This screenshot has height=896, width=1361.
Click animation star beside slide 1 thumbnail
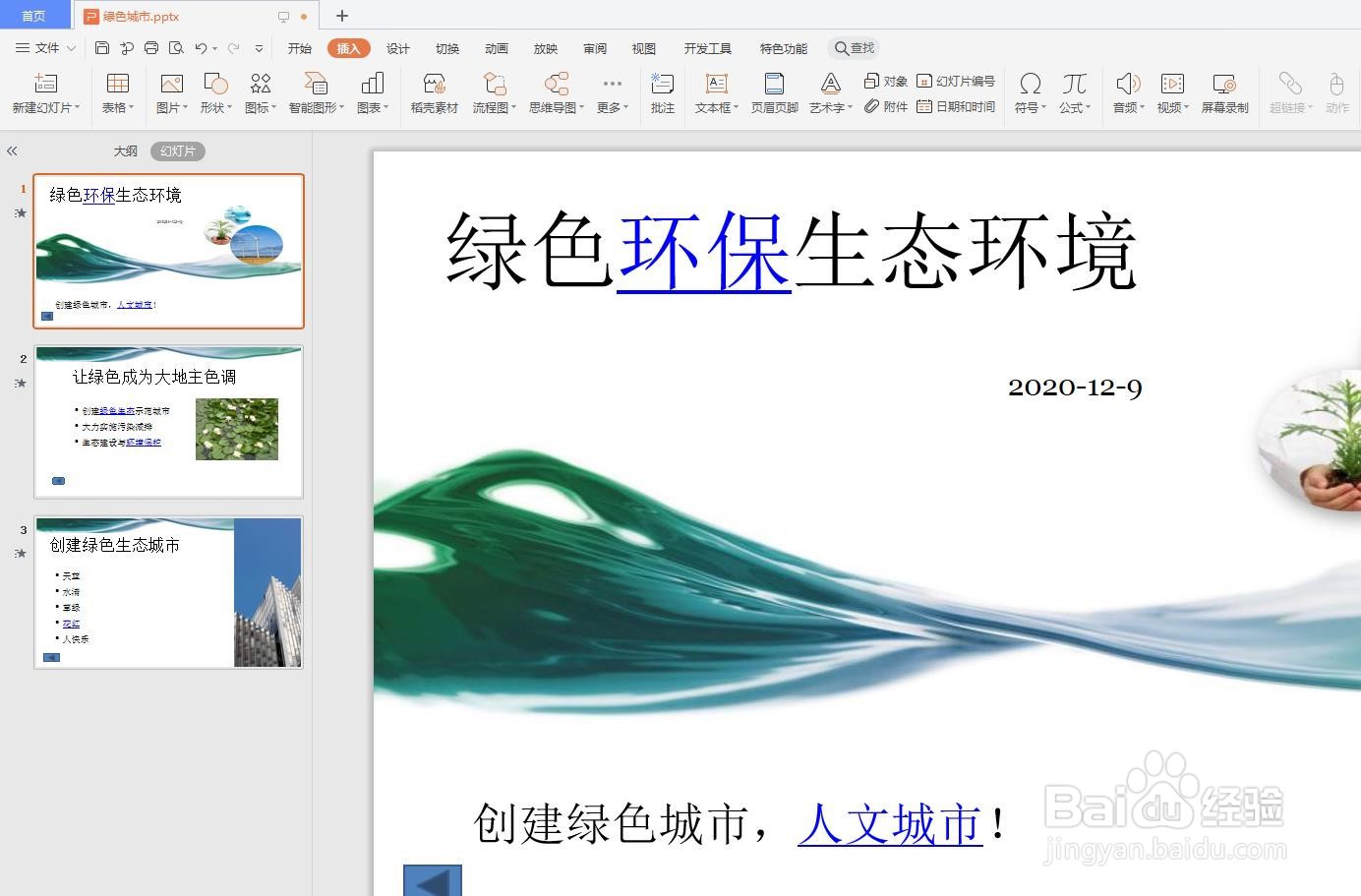coord(20,212)
